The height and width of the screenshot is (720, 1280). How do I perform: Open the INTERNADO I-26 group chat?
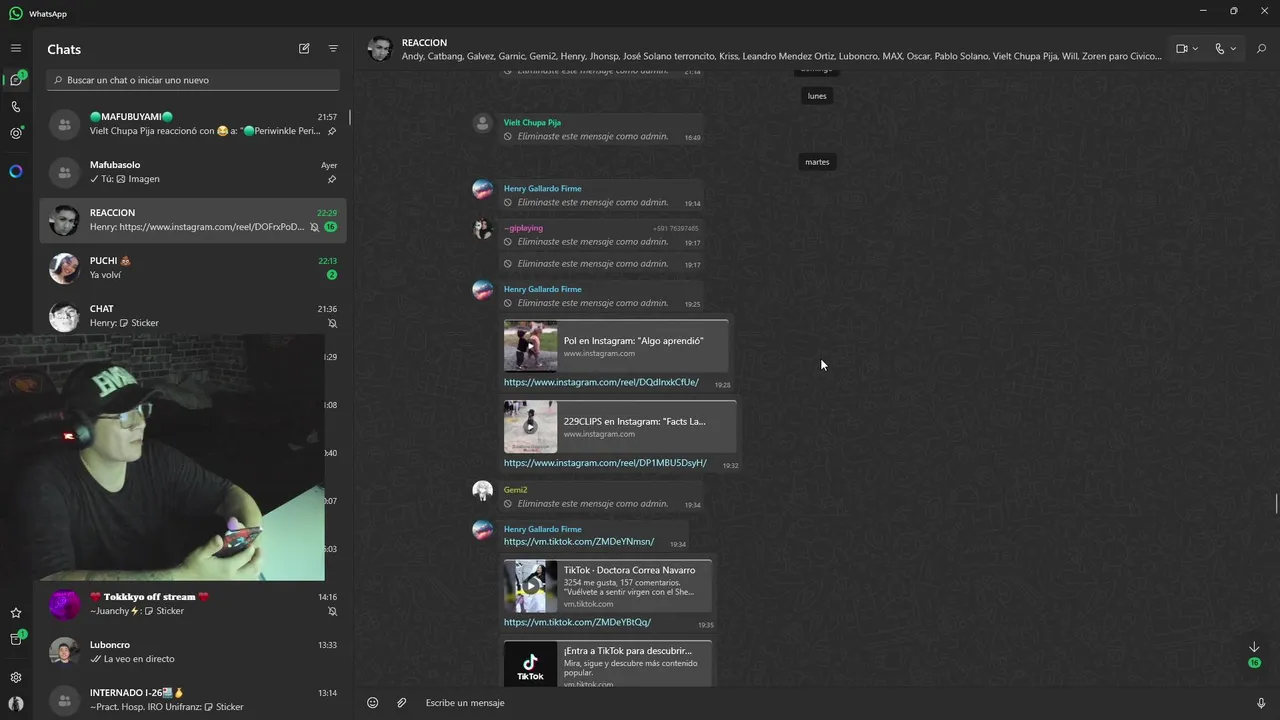click(193, 699)
